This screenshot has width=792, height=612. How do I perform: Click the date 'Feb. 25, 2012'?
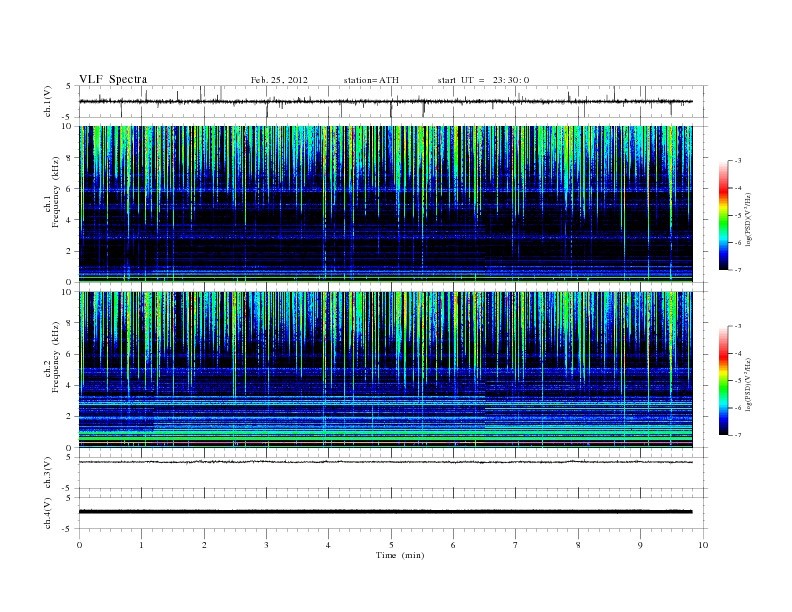click(x=279, y=80)
